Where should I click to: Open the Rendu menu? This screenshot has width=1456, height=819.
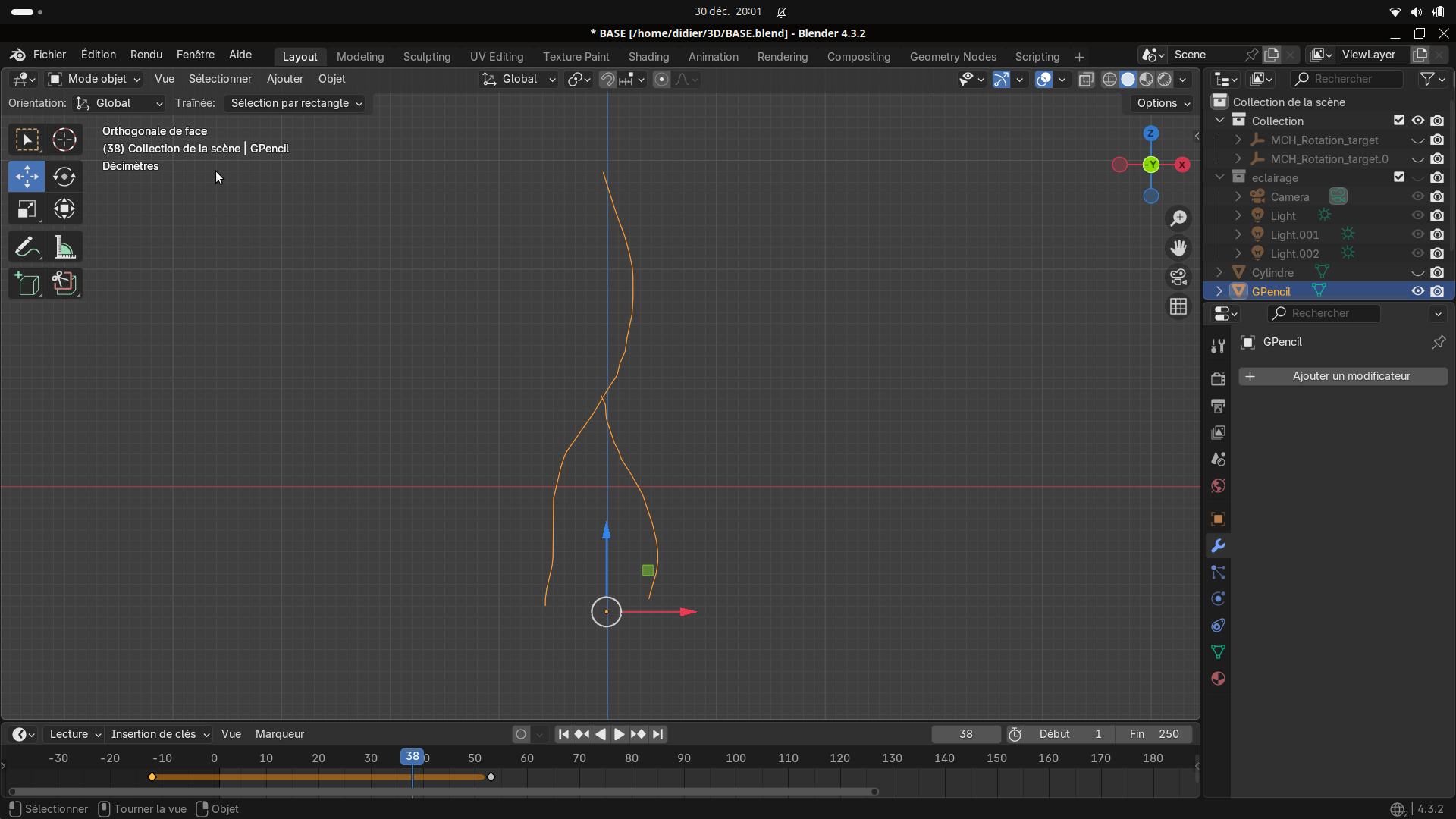(x=146, y=55)
